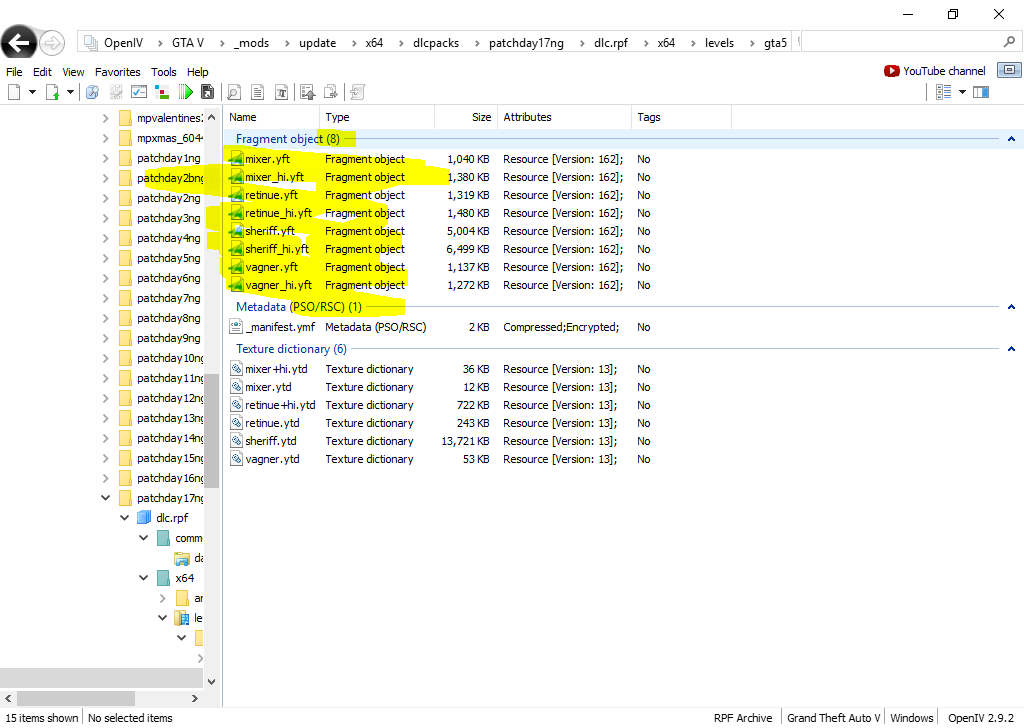Expand the patchday3ng folder in the tree

106,218
